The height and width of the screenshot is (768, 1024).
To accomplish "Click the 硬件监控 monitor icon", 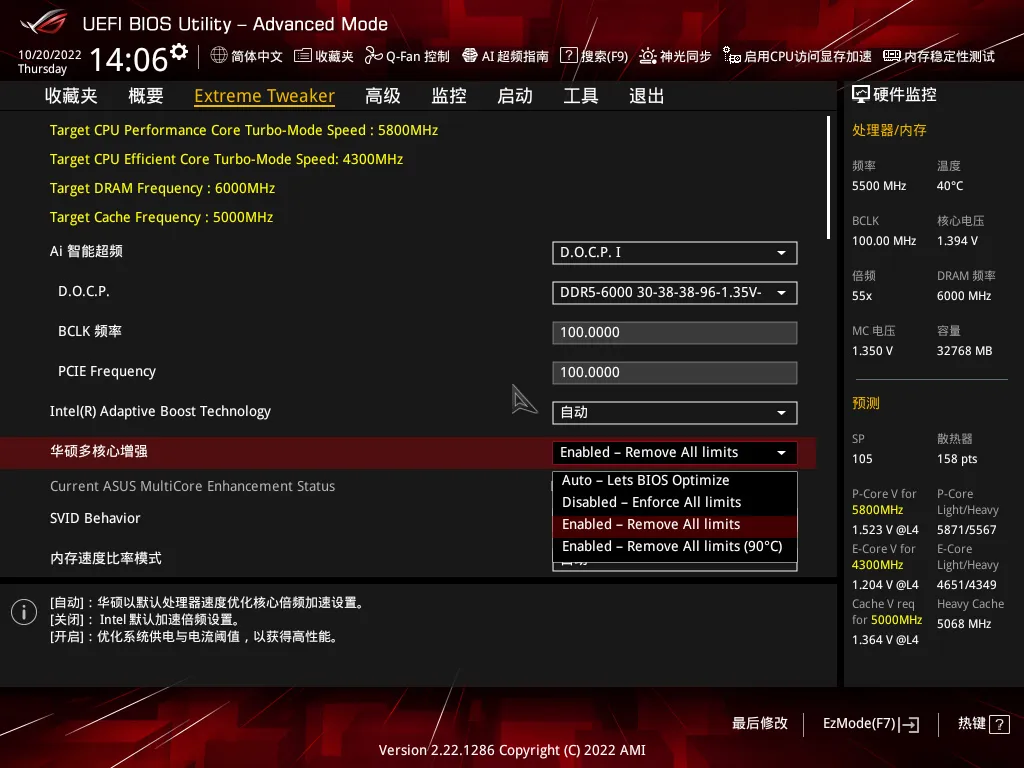I will click(861, 95).
